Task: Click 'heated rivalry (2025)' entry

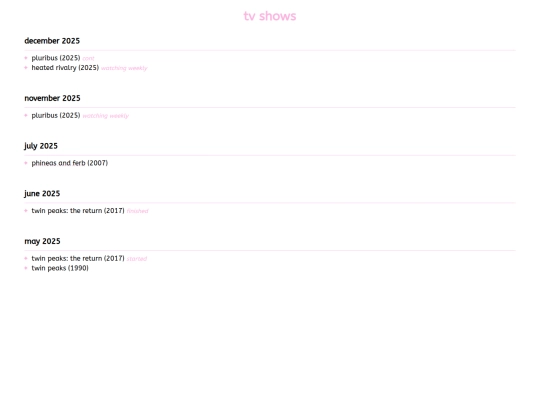Action: click(65, 68)
